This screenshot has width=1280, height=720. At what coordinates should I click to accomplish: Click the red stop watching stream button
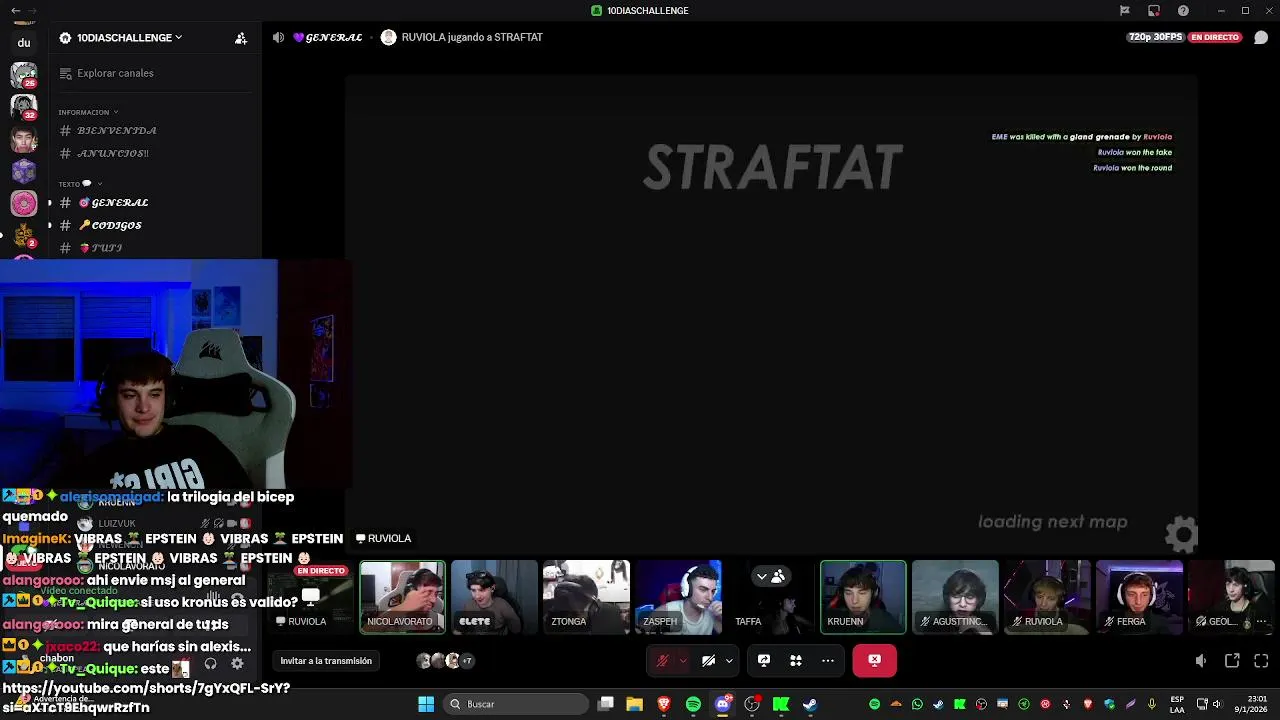point(874,661)
